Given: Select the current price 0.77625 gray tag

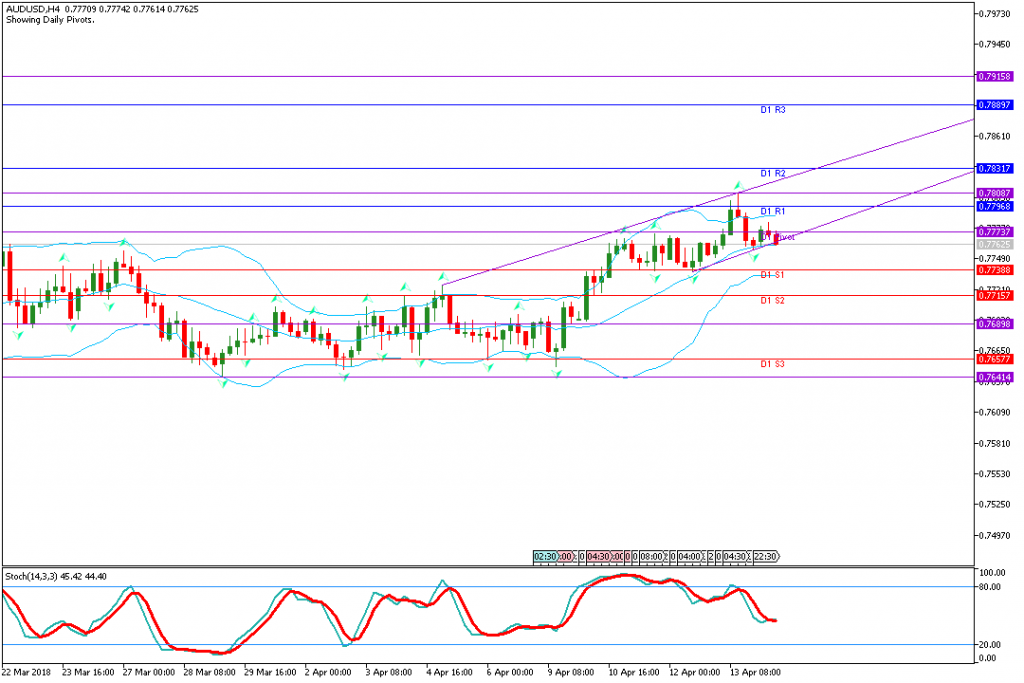Looking at the screenshot, I should coord(997,244).
